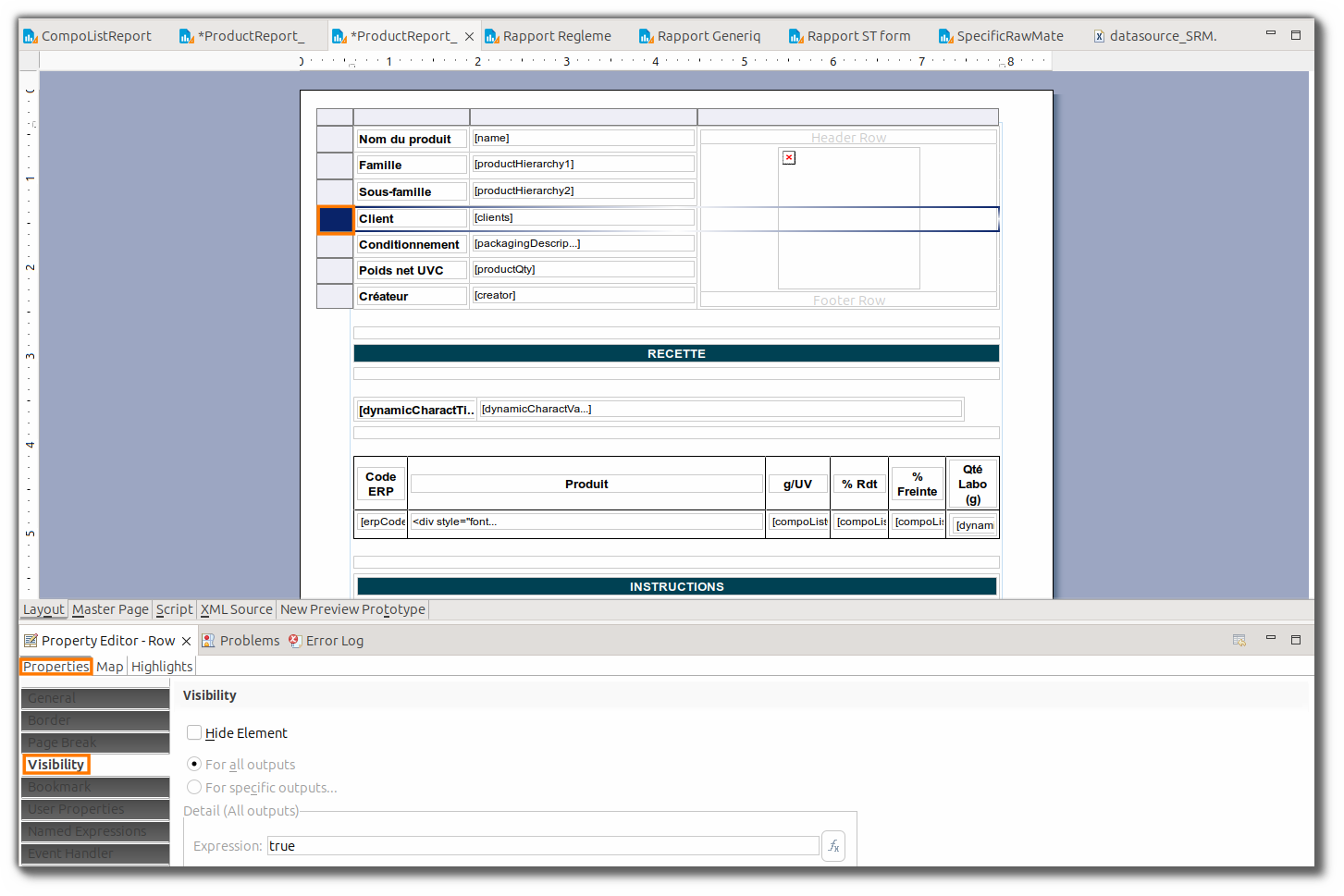
Task: Select the For all outputs radio button
Action: click(x=194, y=764)
